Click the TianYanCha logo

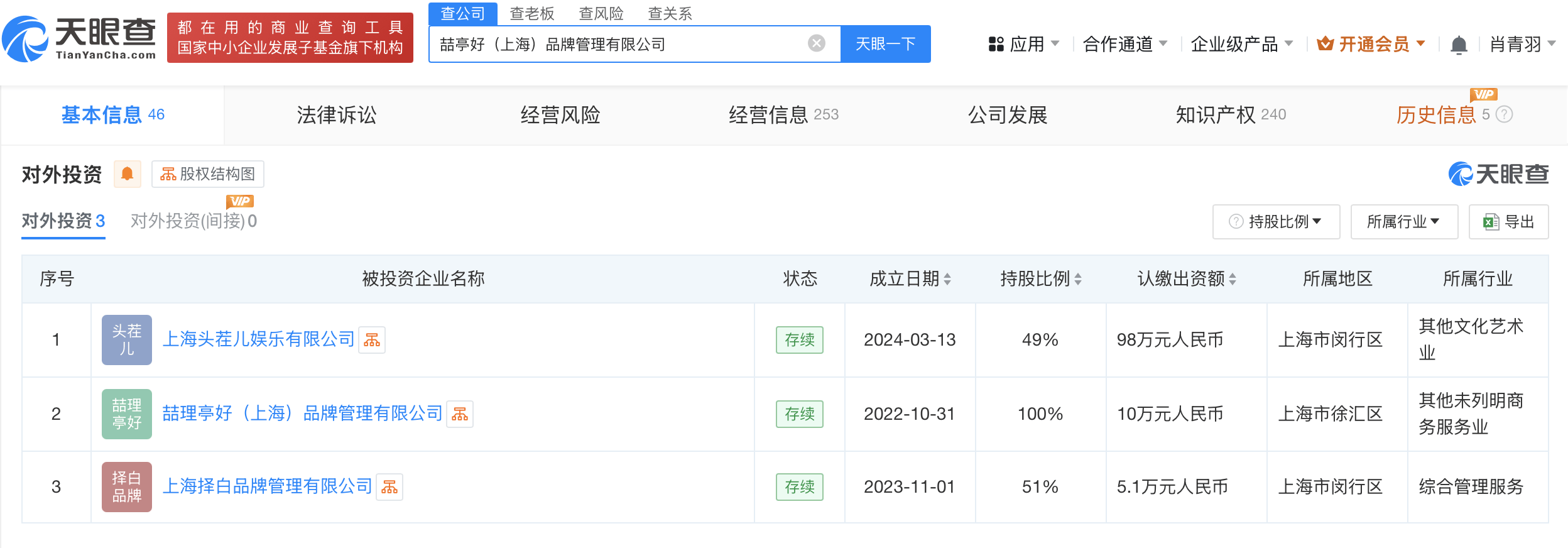point(79,38)
